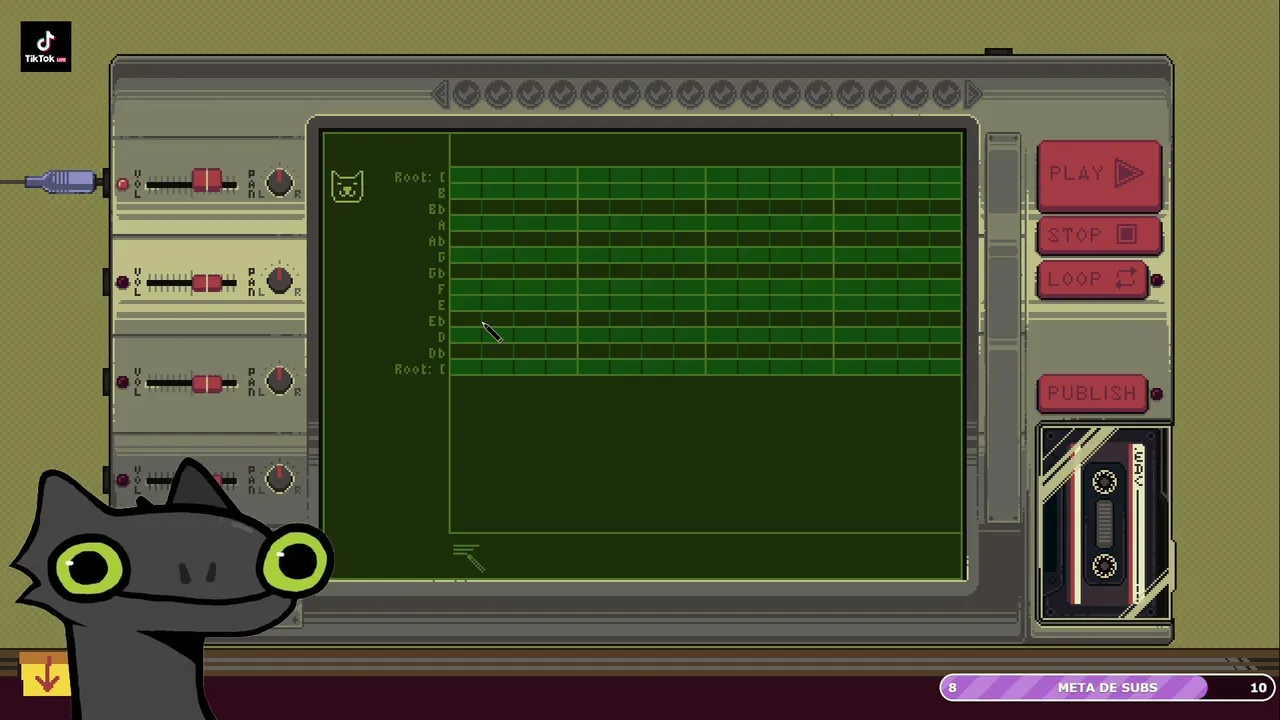Screen dimensions: 1280x720
Task: Toggle the sixth checkmark in the top row
Action: pos(626,94)
